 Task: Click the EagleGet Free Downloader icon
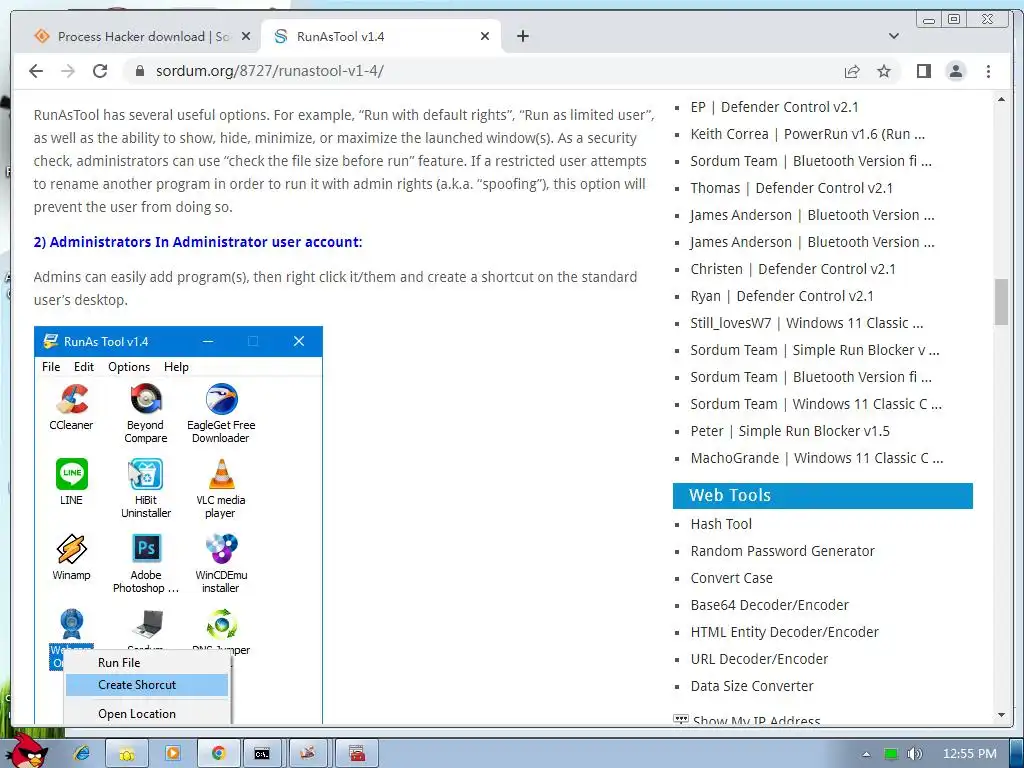coord(221,399)
